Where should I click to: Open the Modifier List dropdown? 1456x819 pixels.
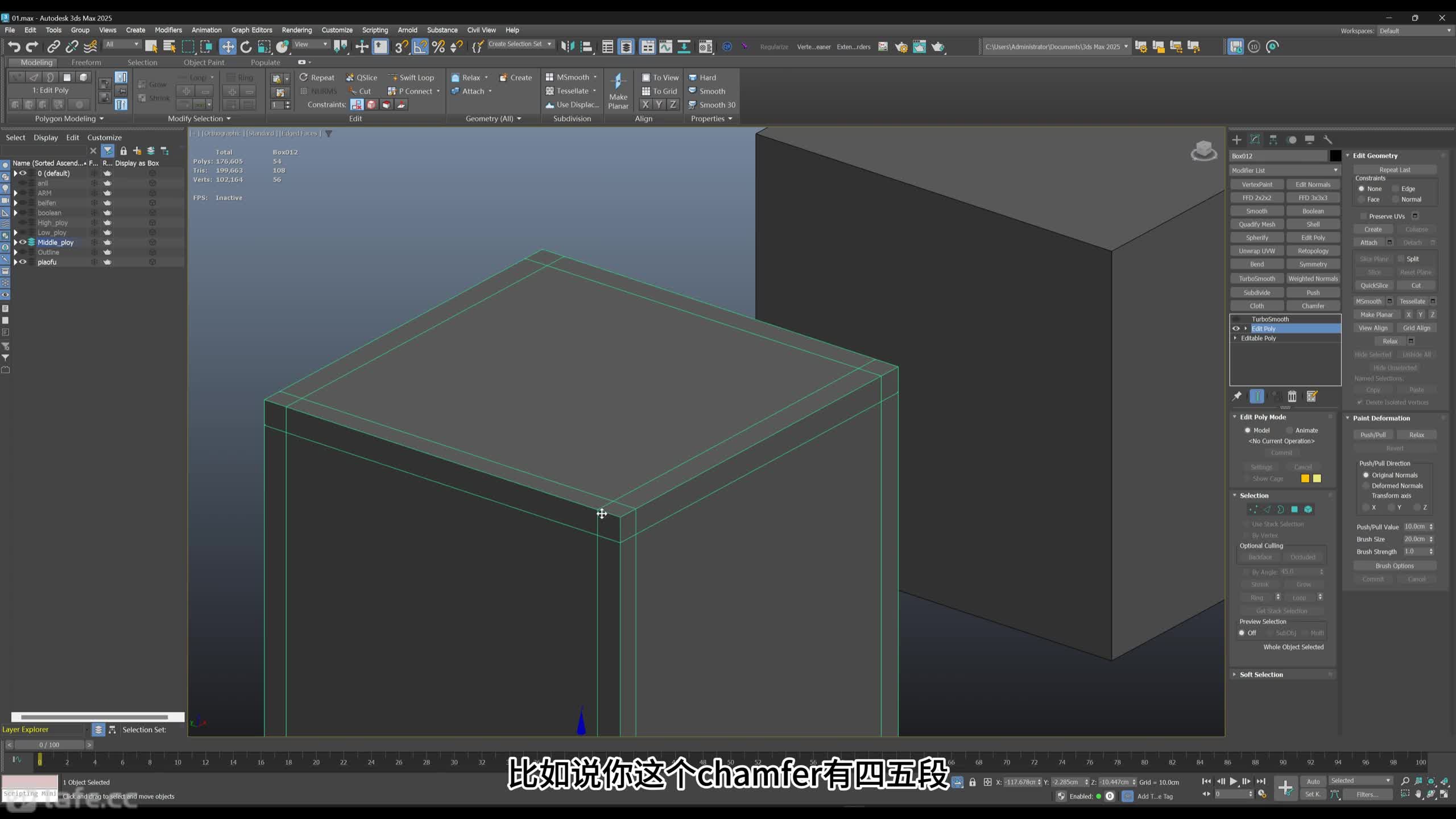pyautogui.click(x=1285, y=171)
